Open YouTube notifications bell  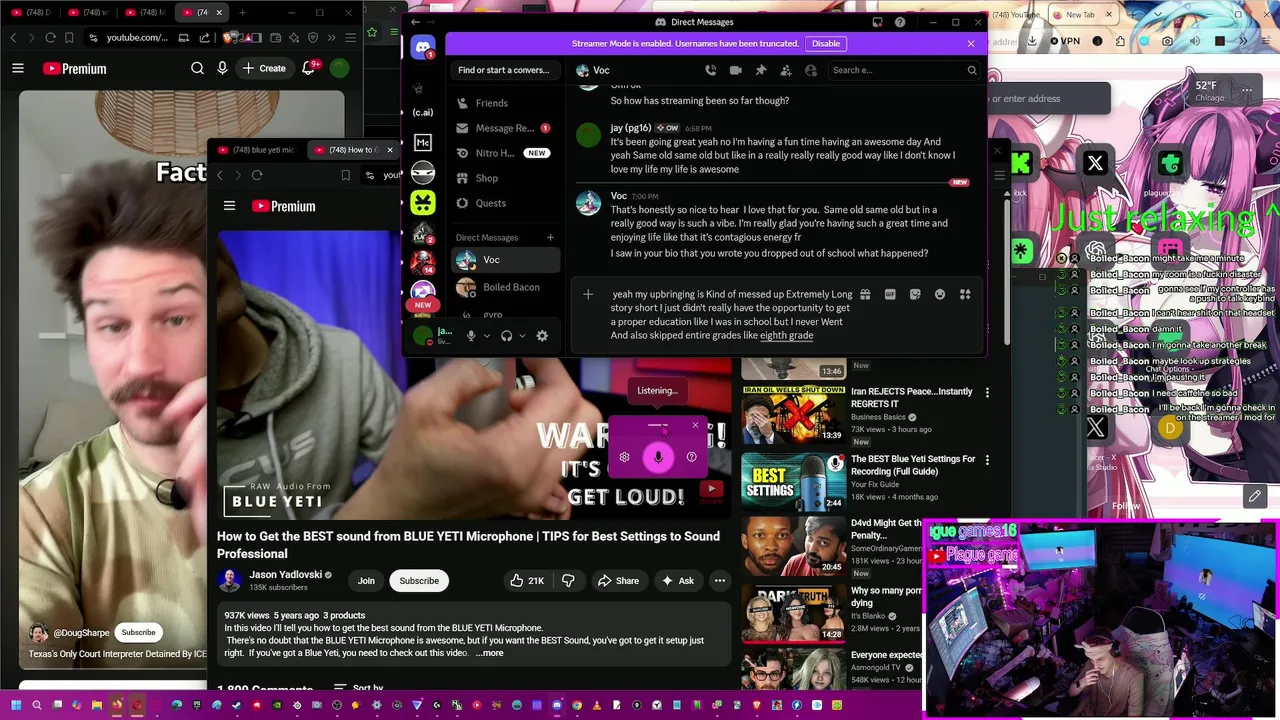pos(310,68)
